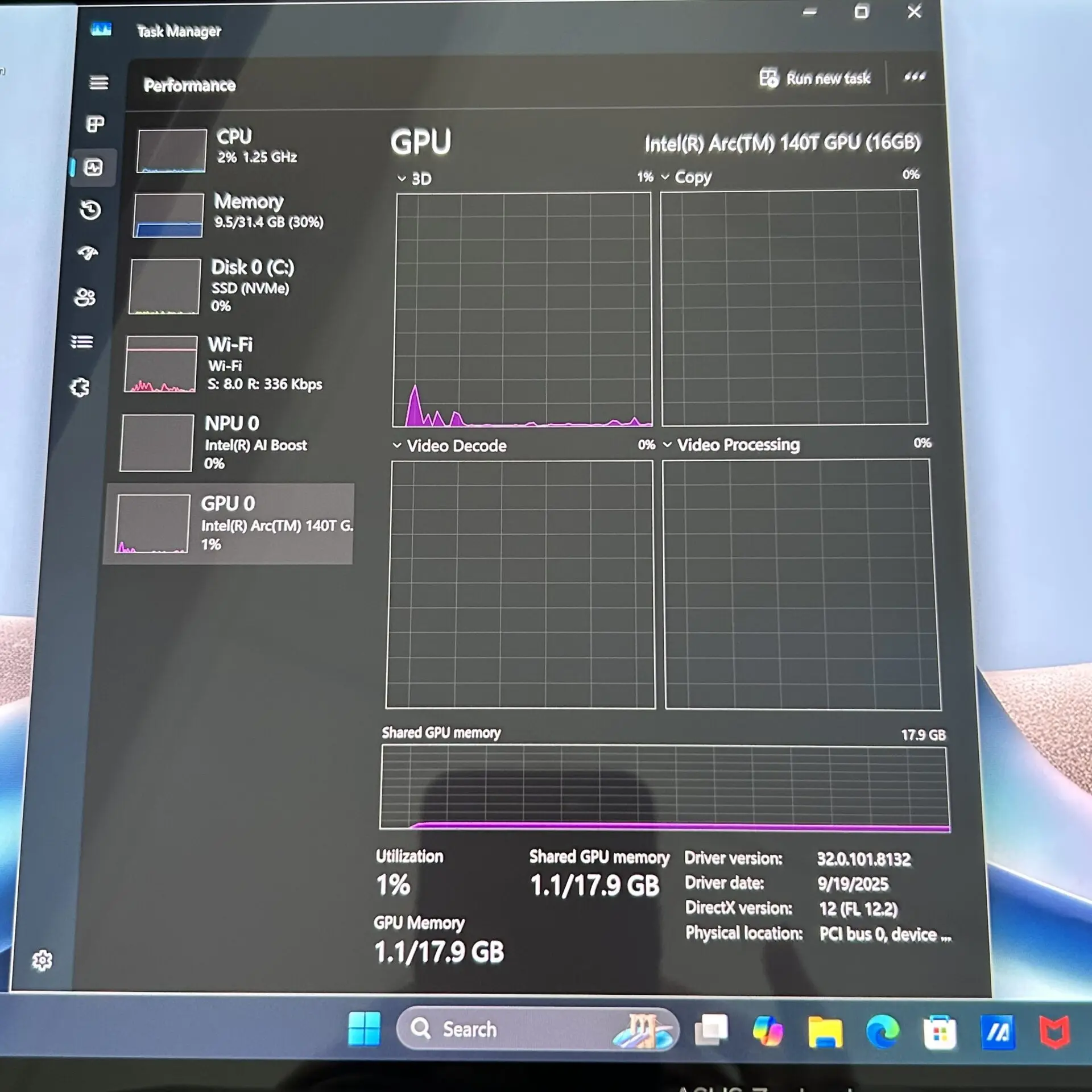1092x1092 pixels.
Task: Click the 17.9 GB graph maximum label
Action: tap(923, 735)
